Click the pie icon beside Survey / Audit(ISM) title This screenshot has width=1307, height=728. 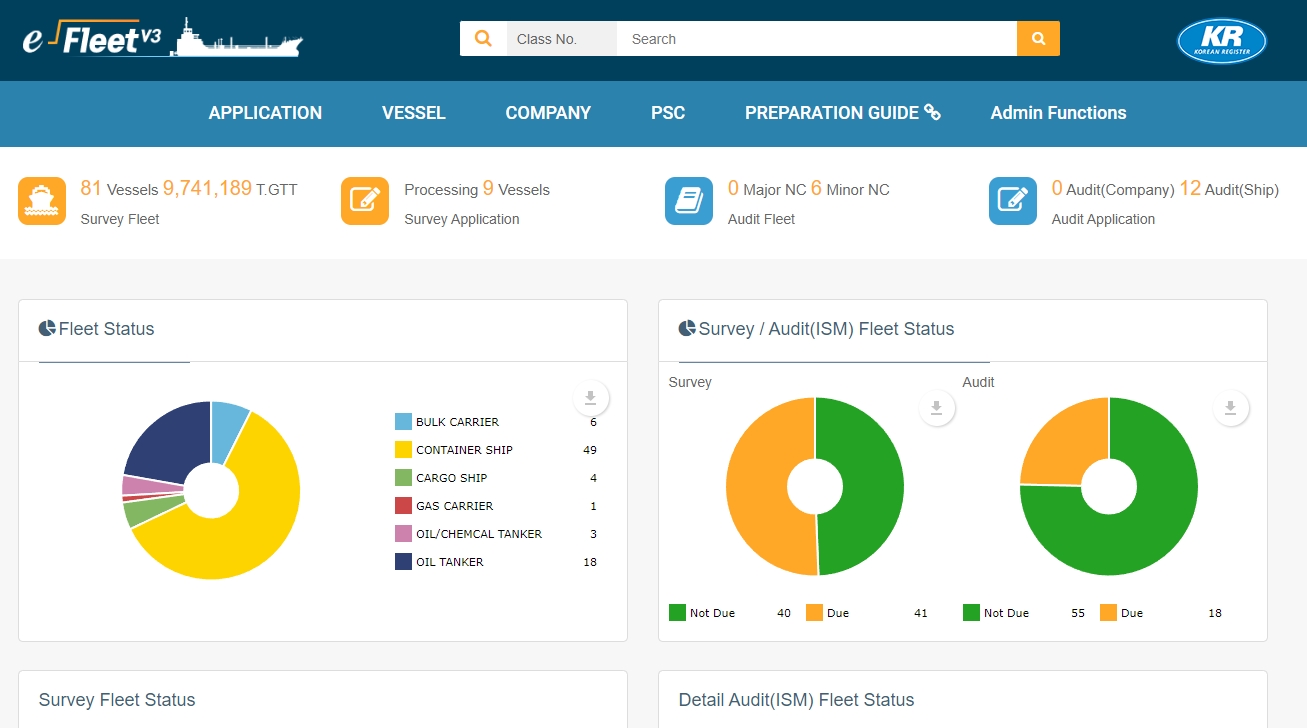pos(687,328)
